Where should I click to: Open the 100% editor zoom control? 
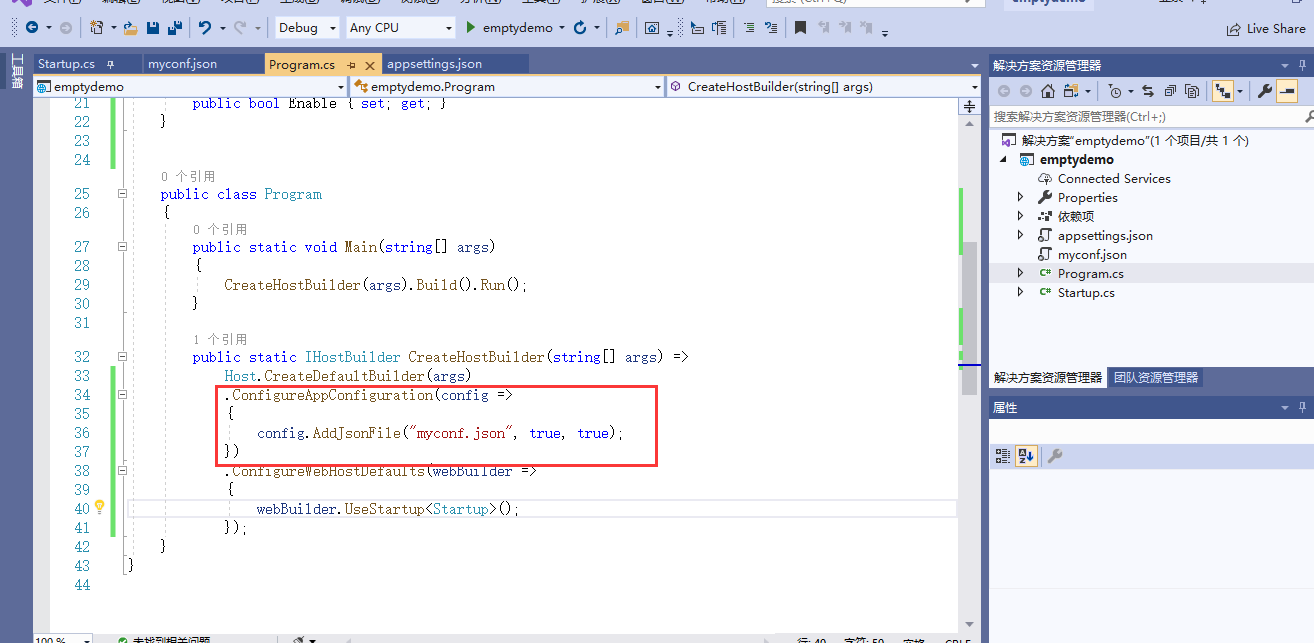click(x=61, y=637)
